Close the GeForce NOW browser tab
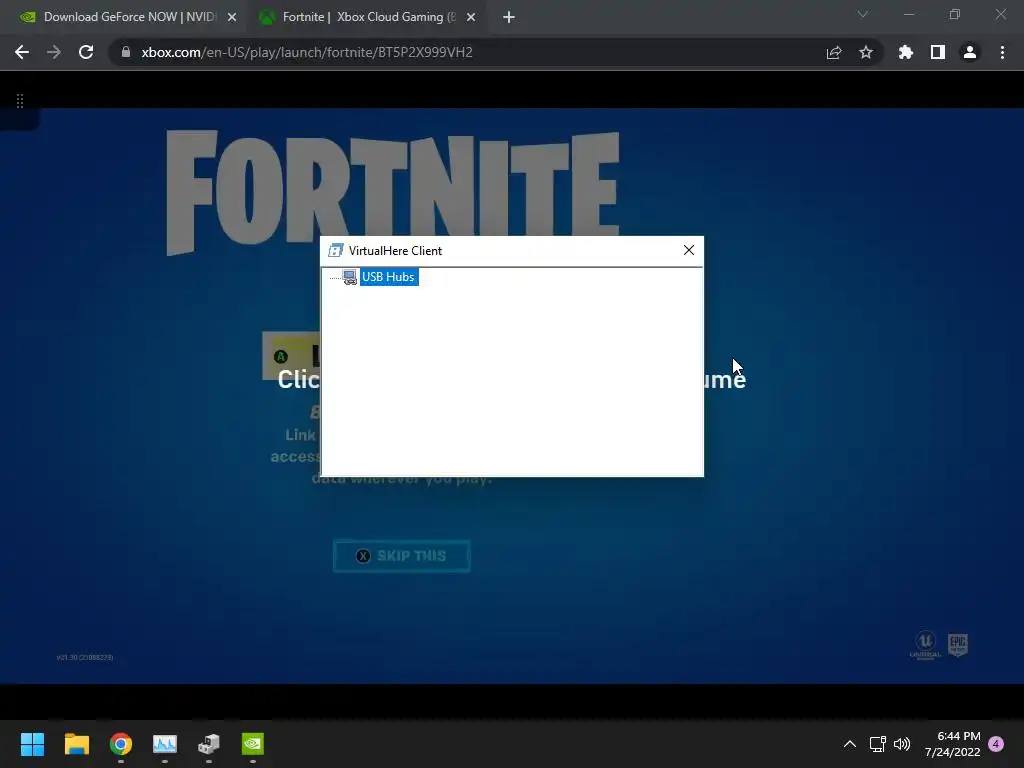The image size is (1024, 768). 232,17
